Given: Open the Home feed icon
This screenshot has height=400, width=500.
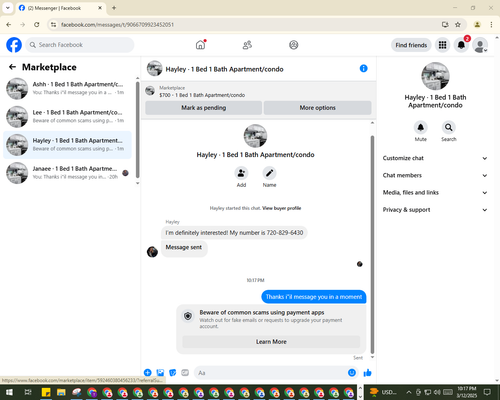Looking at the screenshot, I should [200, 45].
